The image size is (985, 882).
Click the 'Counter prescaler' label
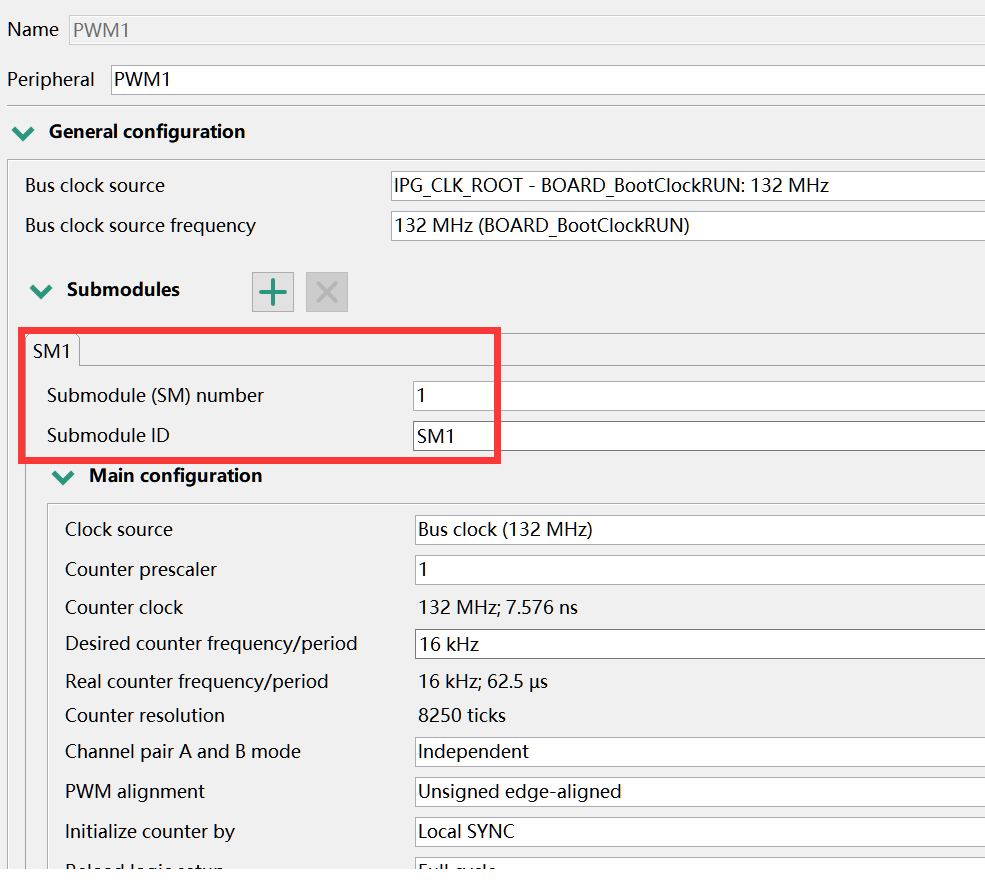point(141,570)
